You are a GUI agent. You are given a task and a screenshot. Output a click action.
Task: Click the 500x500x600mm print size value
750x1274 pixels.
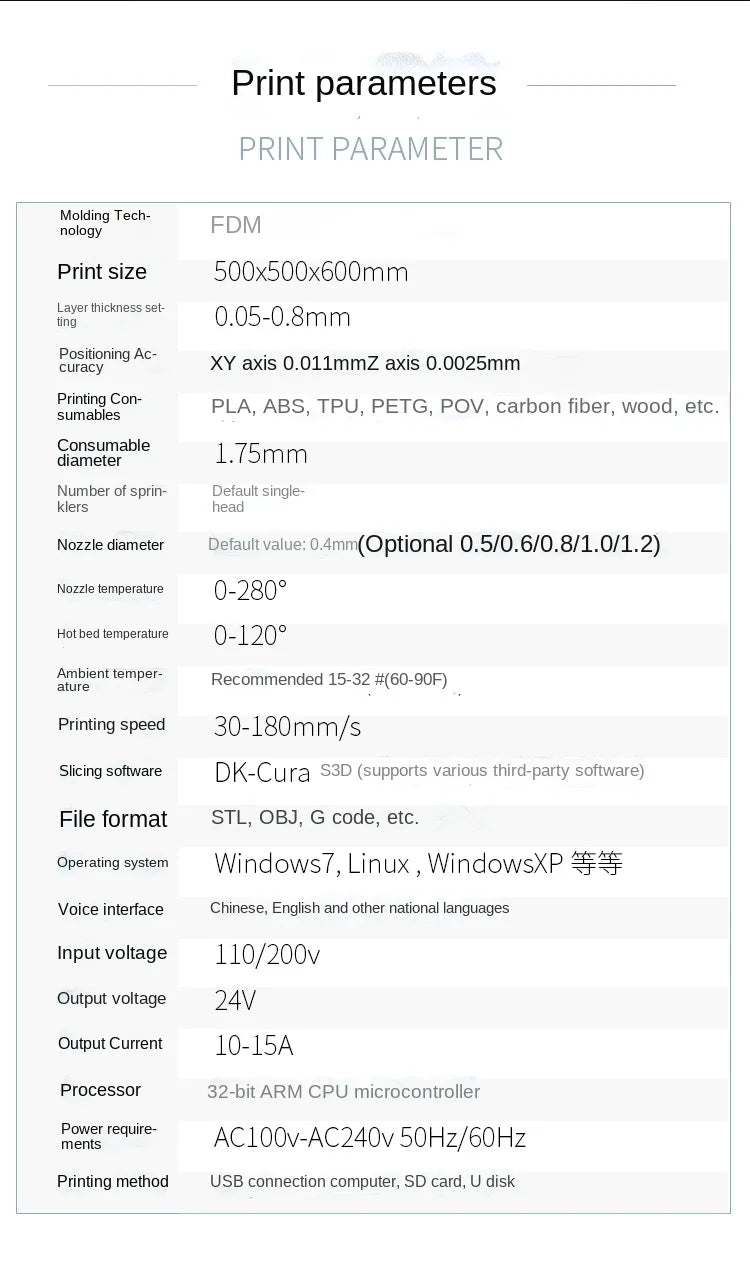[x=310, y=272]
